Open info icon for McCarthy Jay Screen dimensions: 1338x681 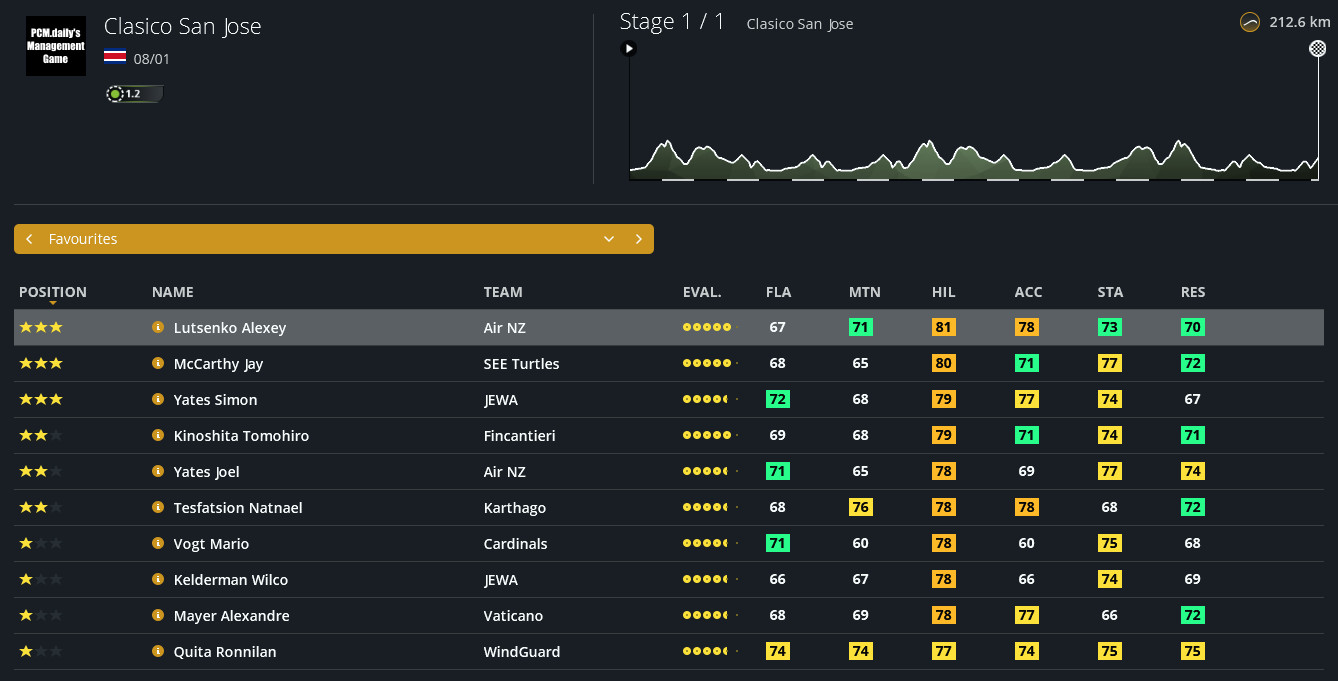(157, 363)
